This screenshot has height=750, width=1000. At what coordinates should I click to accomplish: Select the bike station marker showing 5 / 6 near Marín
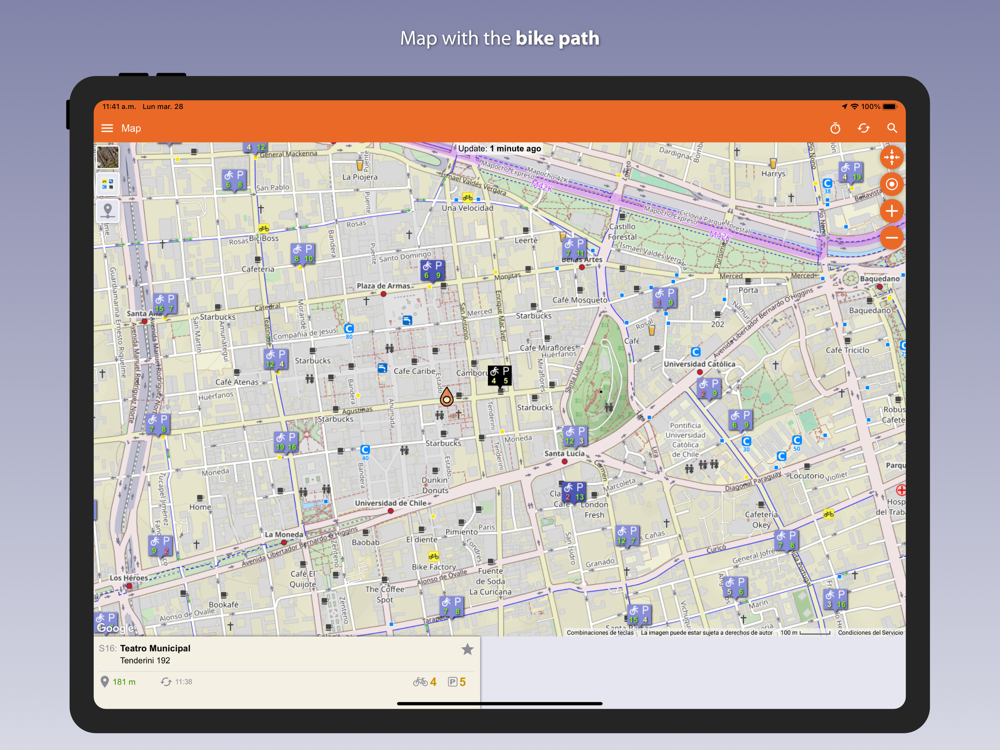735,587
